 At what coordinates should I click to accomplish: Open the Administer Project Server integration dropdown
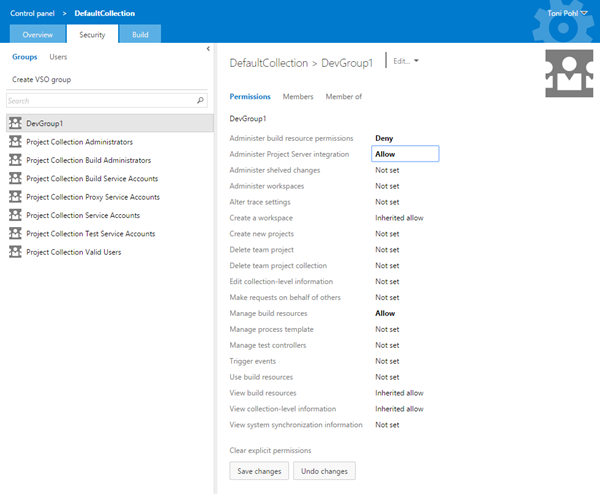[404, 154]
